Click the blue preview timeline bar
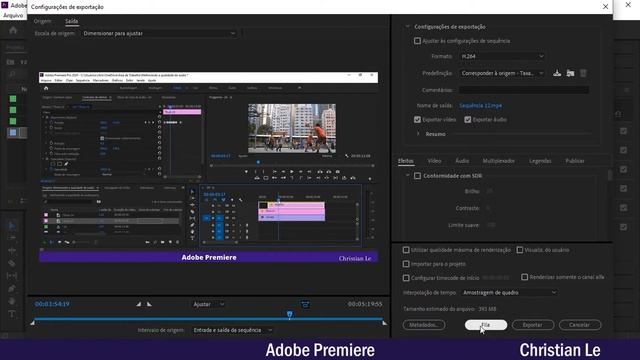 209,319
